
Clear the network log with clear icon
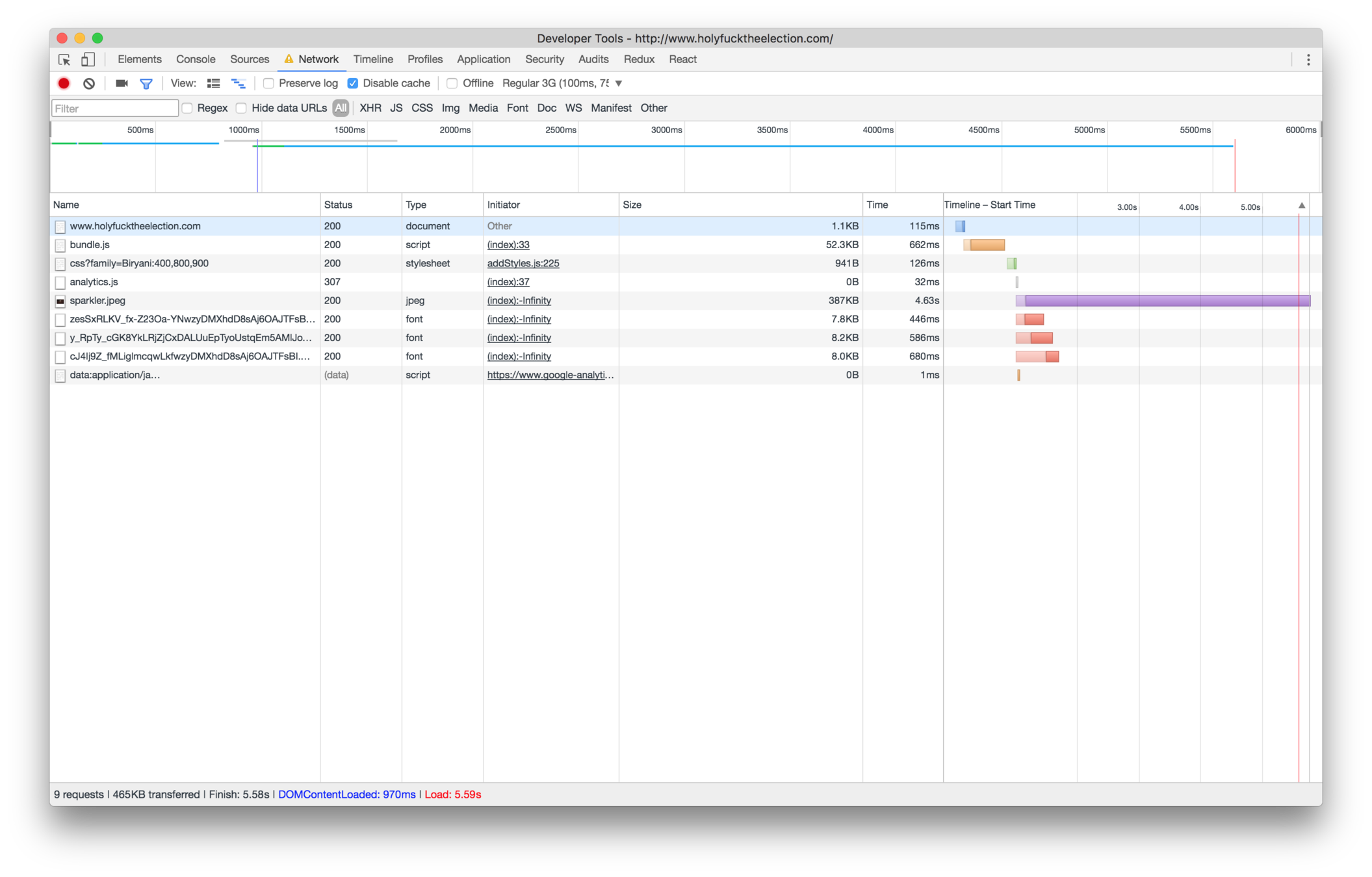(x=89, y=83)
